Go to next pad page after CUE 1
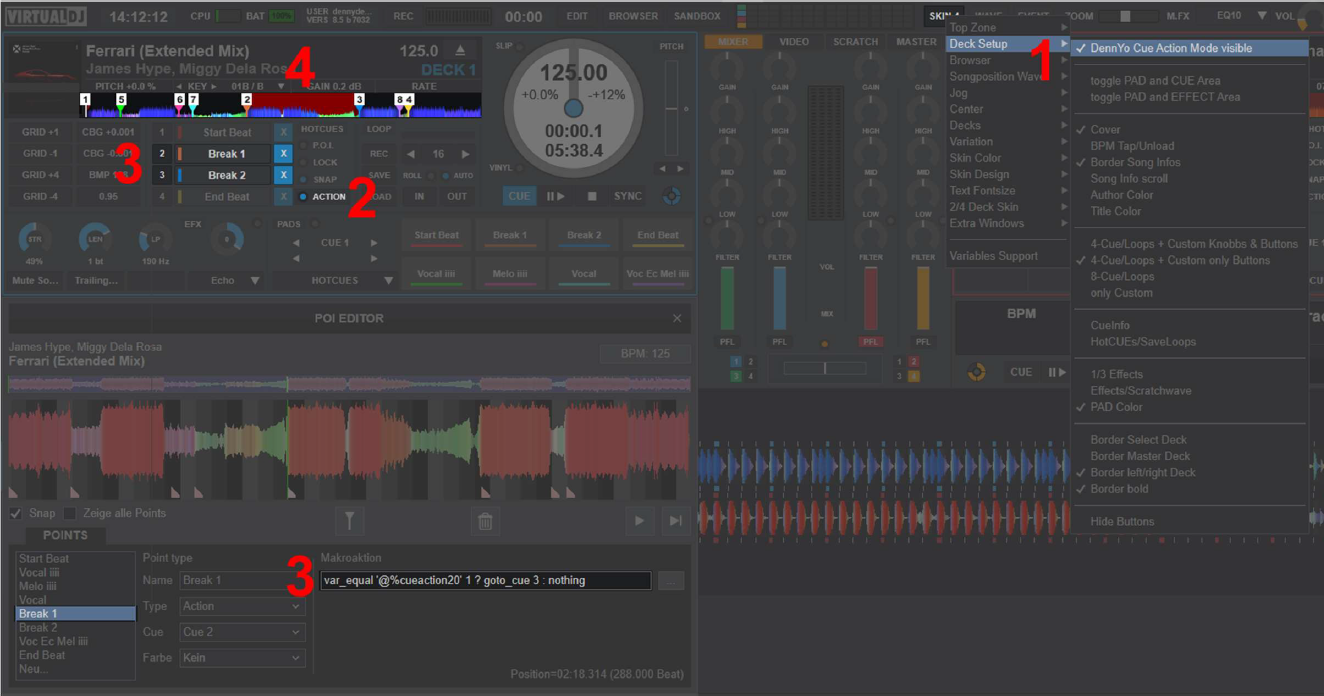 pyautogui.click(x=374, y=243)
